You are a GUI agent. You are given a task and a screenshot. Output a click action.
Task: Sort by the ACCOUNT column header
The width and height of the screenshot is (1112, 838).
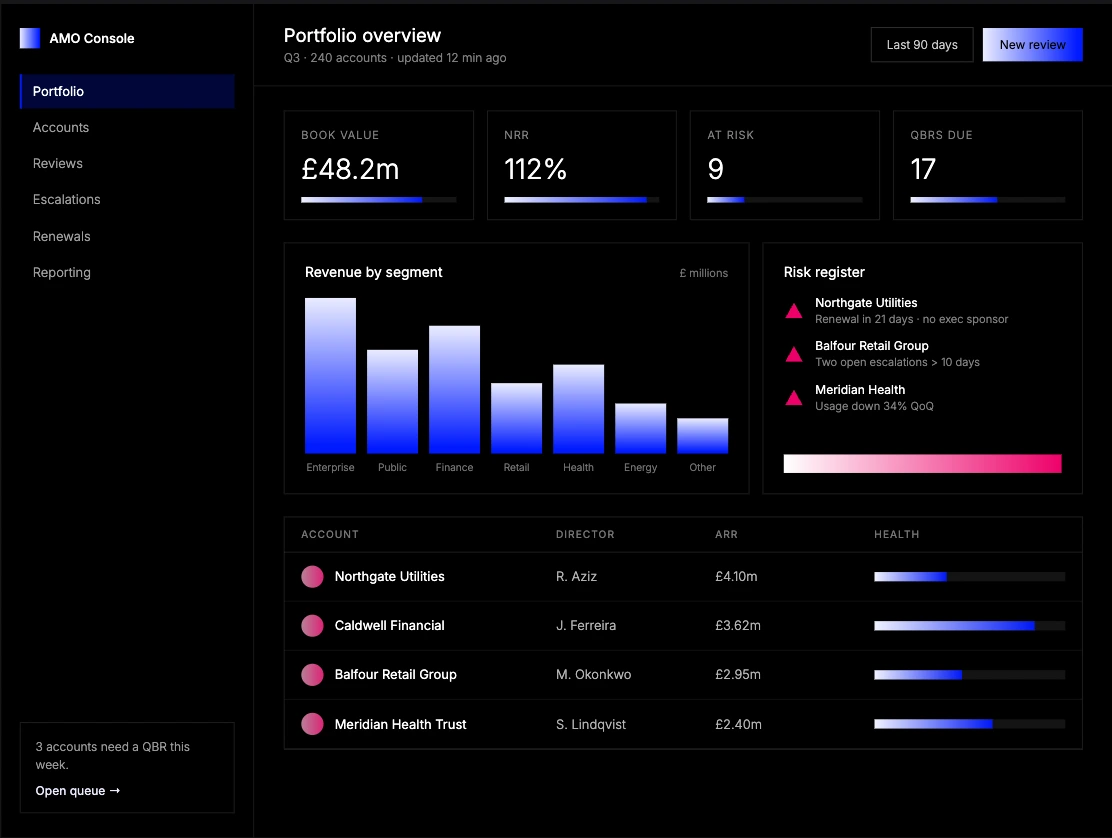[x=330, y=535]
